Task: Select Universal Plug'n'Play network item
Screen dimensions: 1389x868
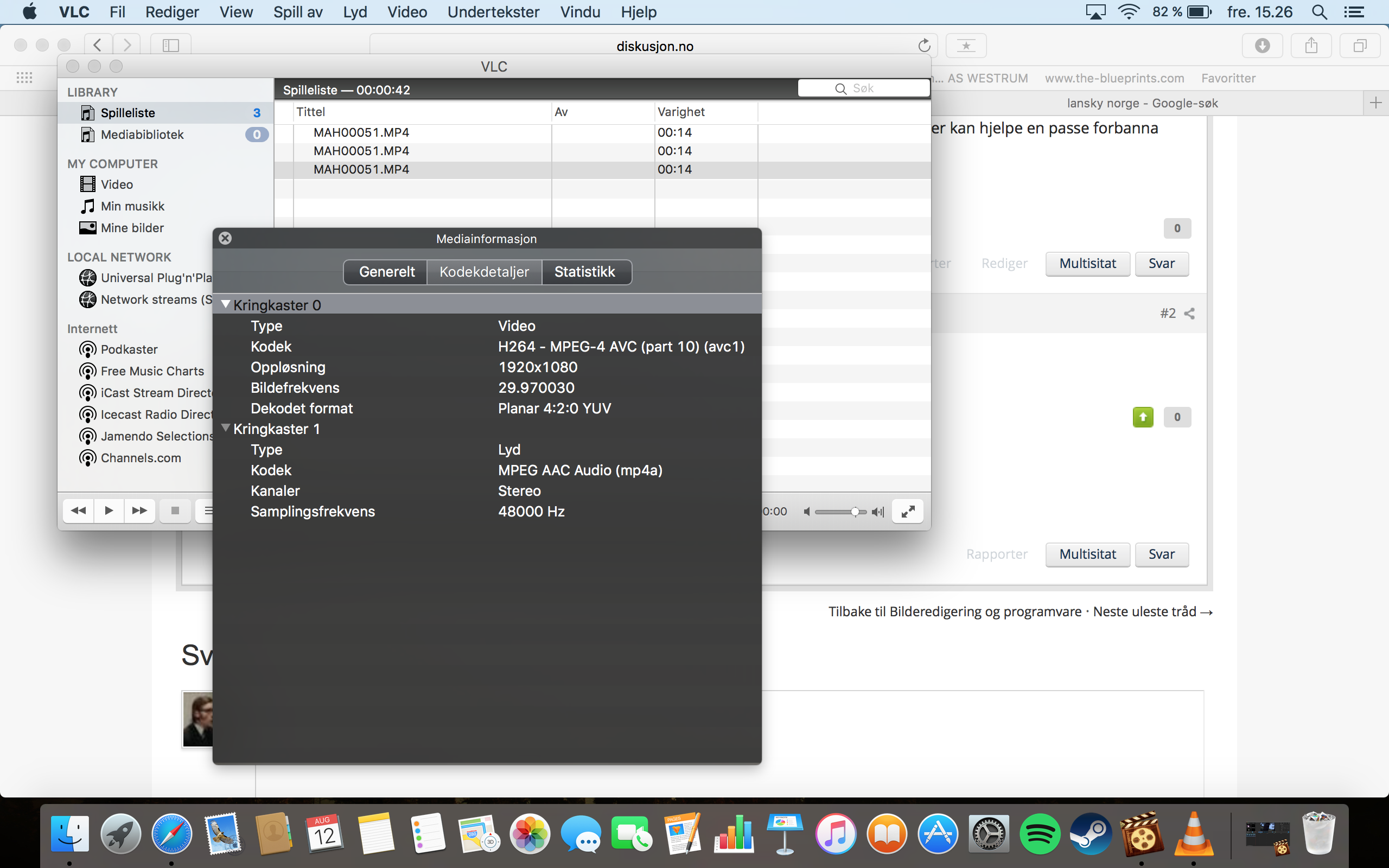Action: click(146, 278)
